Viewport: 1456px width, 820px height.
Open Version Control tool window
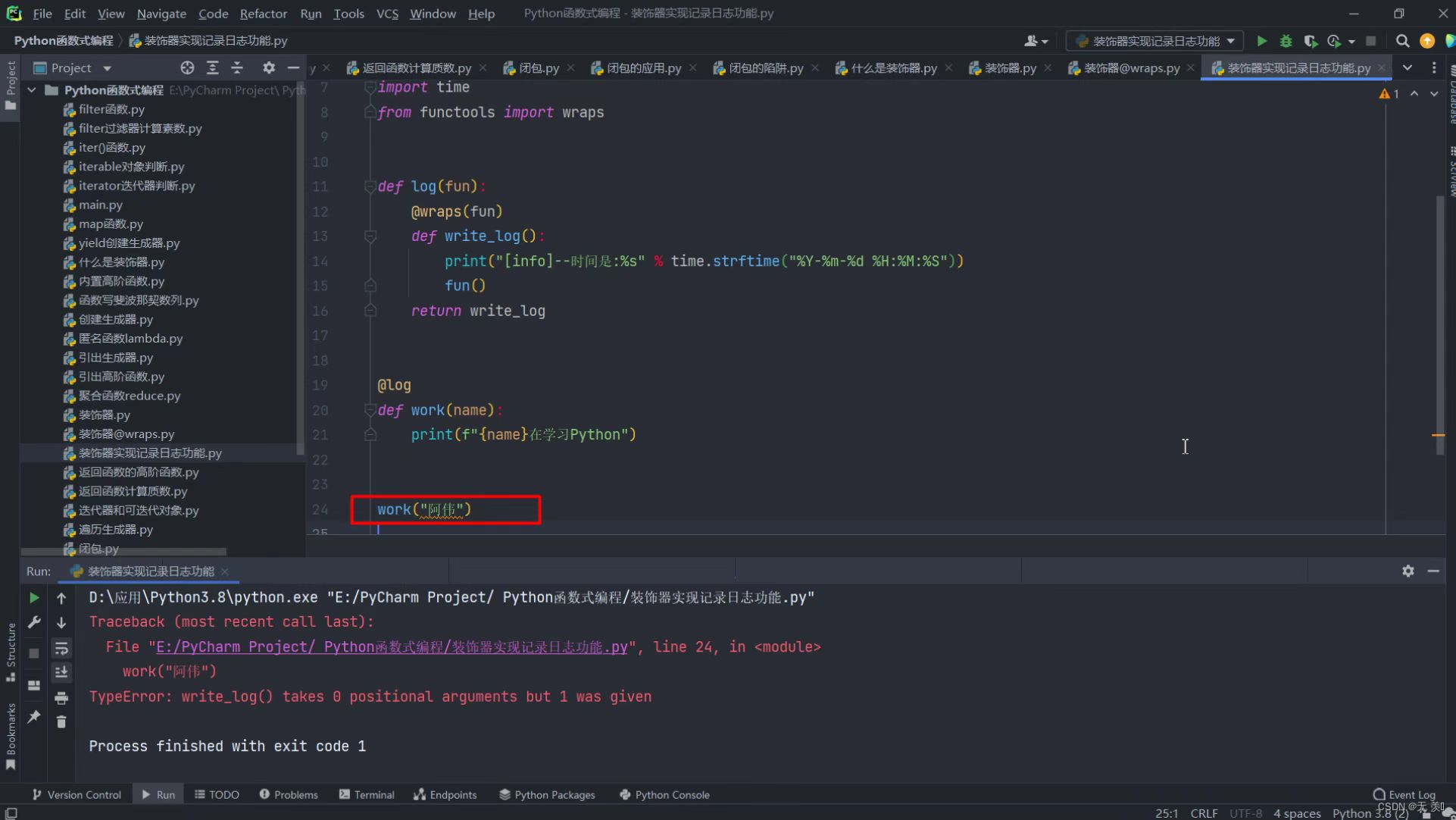77,794
